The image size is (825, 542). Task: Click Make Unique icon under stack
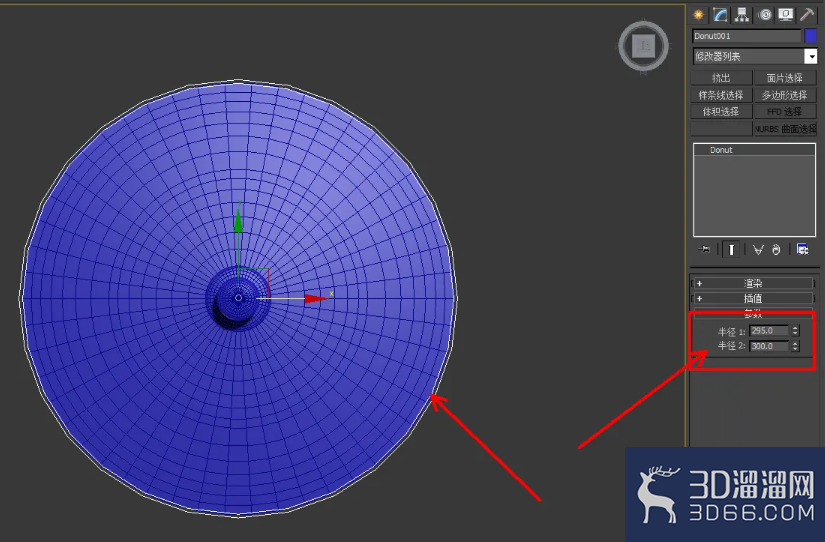tap(758, 249)
